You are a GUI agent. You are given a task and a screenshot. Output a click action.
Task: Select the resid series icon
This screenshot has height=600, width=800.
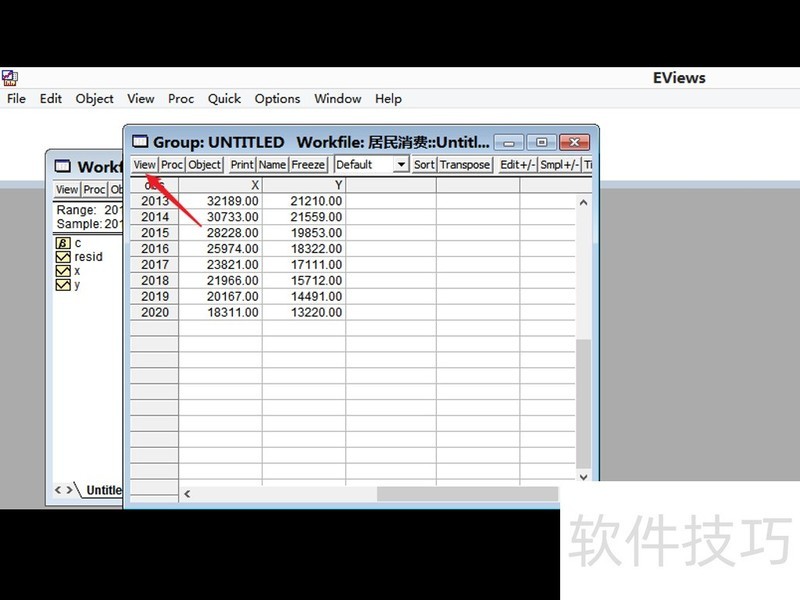tap(63, 257)
